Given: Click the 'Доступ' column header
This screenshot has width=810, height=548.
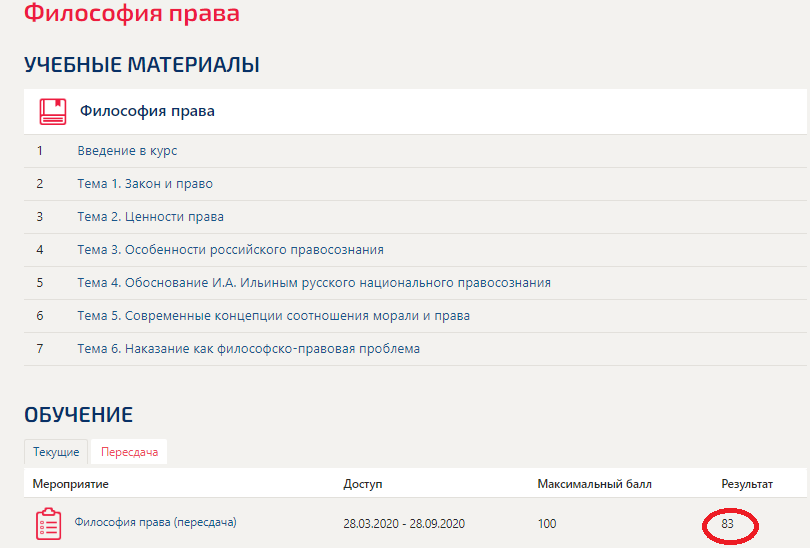Looking at the screenshot, I should tap(363, 484).
